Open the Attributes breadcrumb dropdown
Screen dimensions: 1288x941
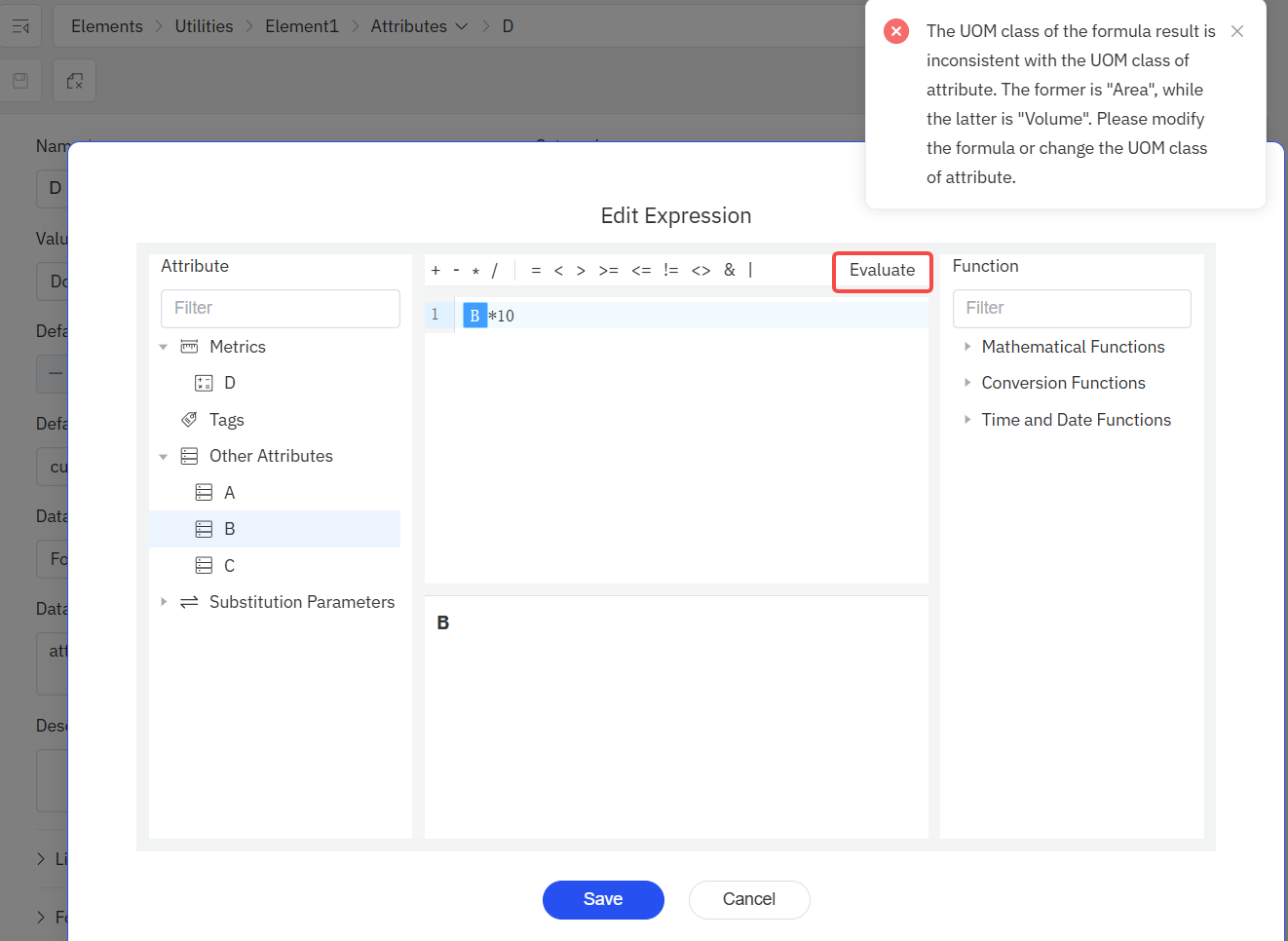461,26
